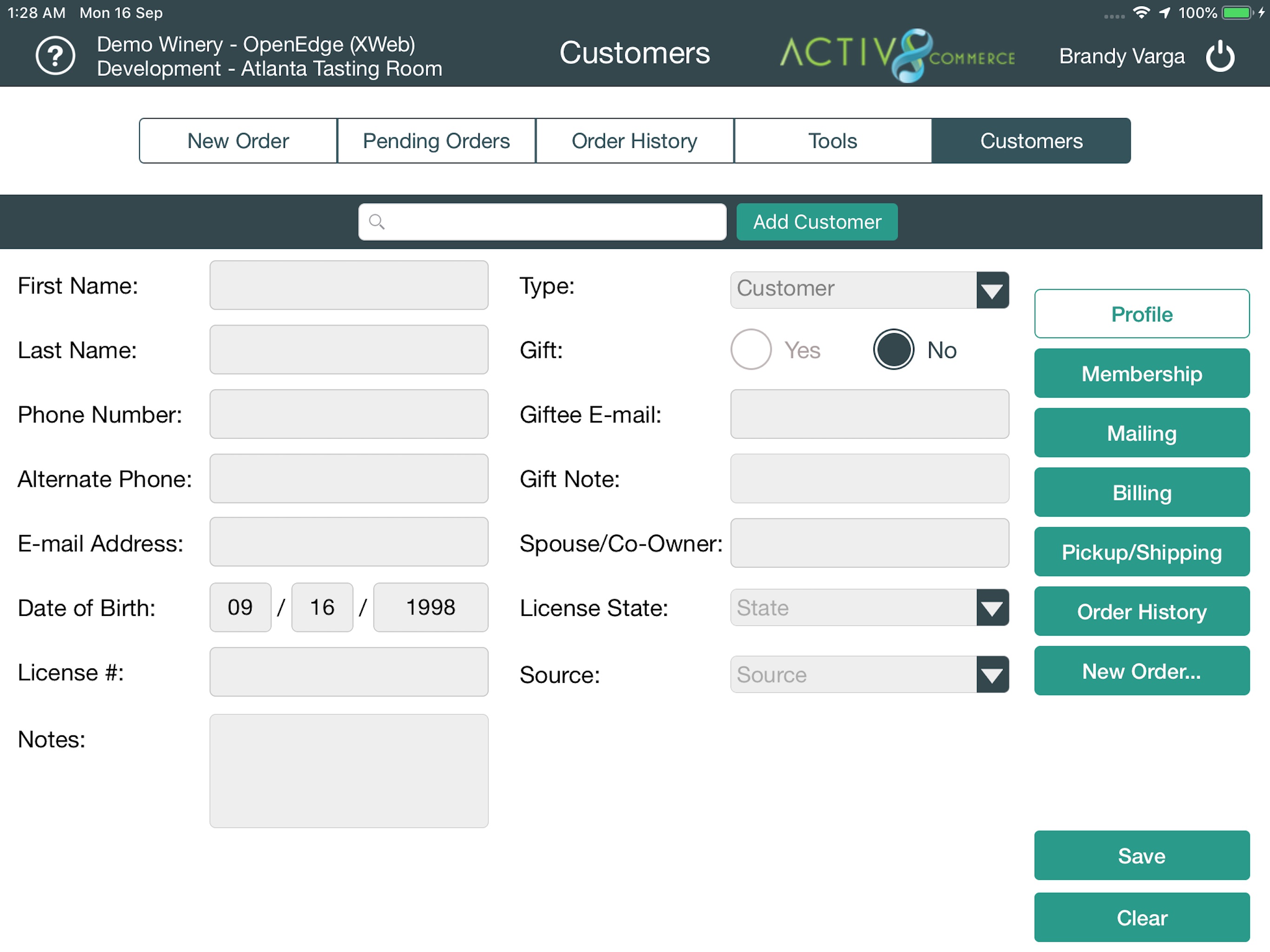Expand the Source dropdown arrow

[992, 674]
